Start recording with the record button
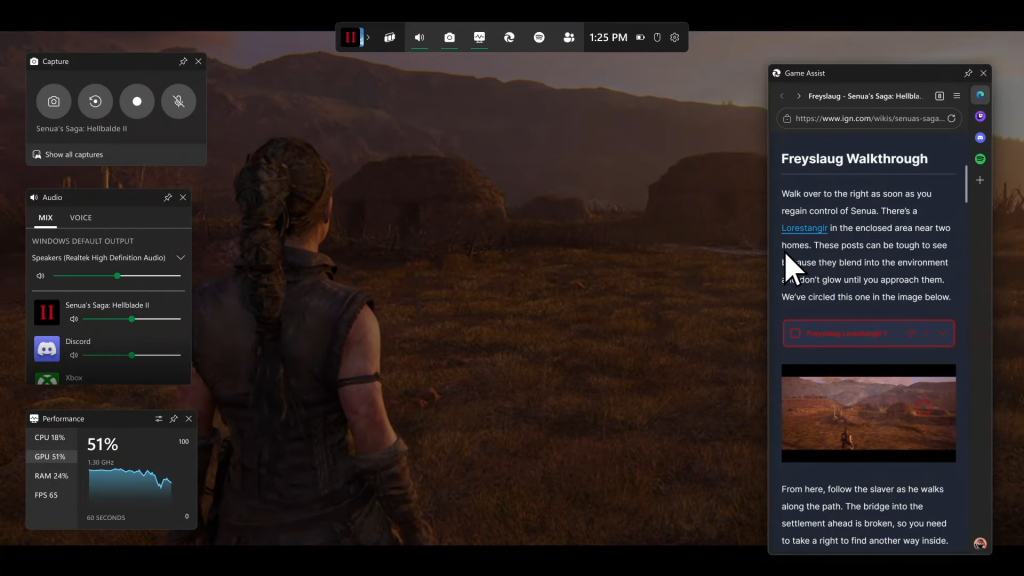The height and width of the screenshot is (576, 1024). [136, 101]
